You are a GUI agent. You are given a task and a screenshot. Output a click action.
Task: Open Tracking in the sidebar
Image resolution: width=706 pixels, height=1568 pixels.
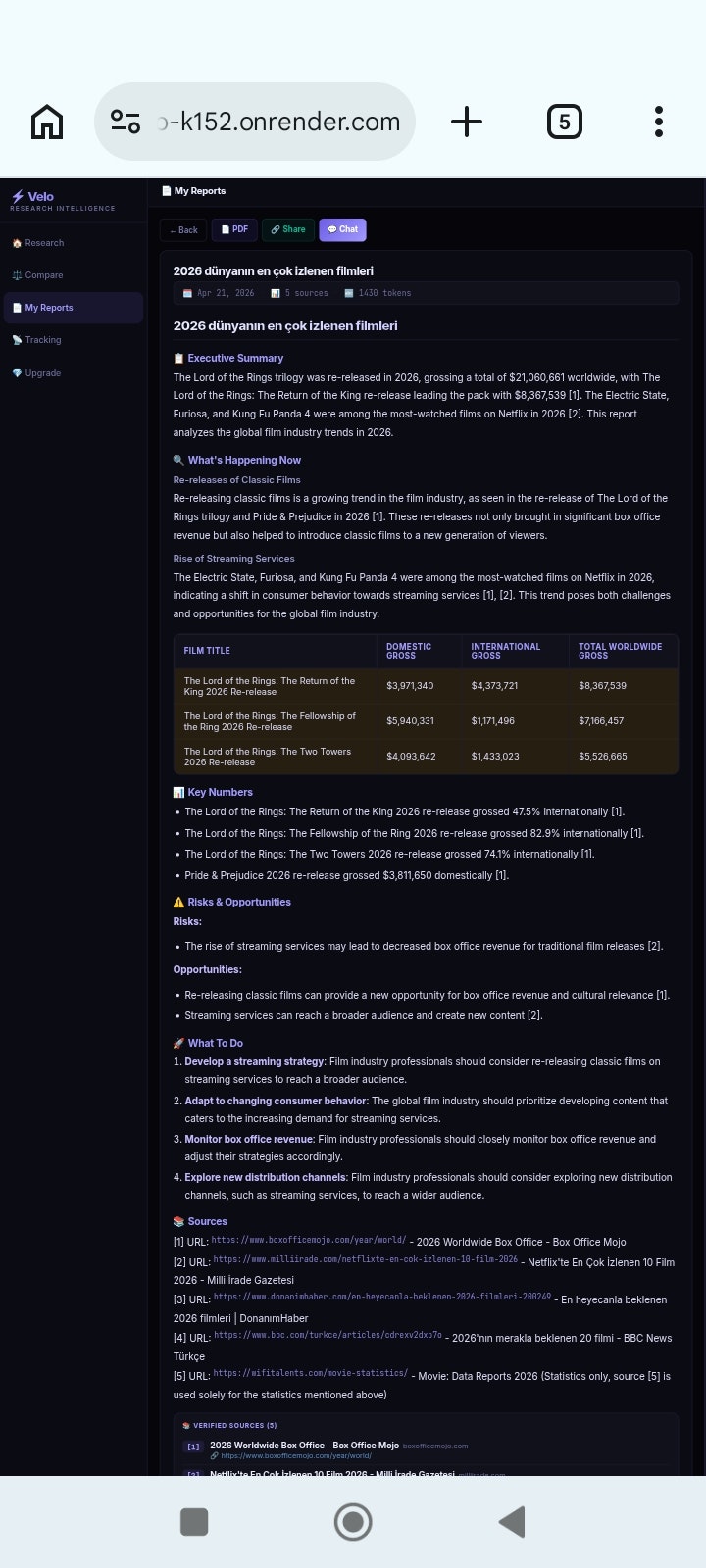[x=43, y=340]
